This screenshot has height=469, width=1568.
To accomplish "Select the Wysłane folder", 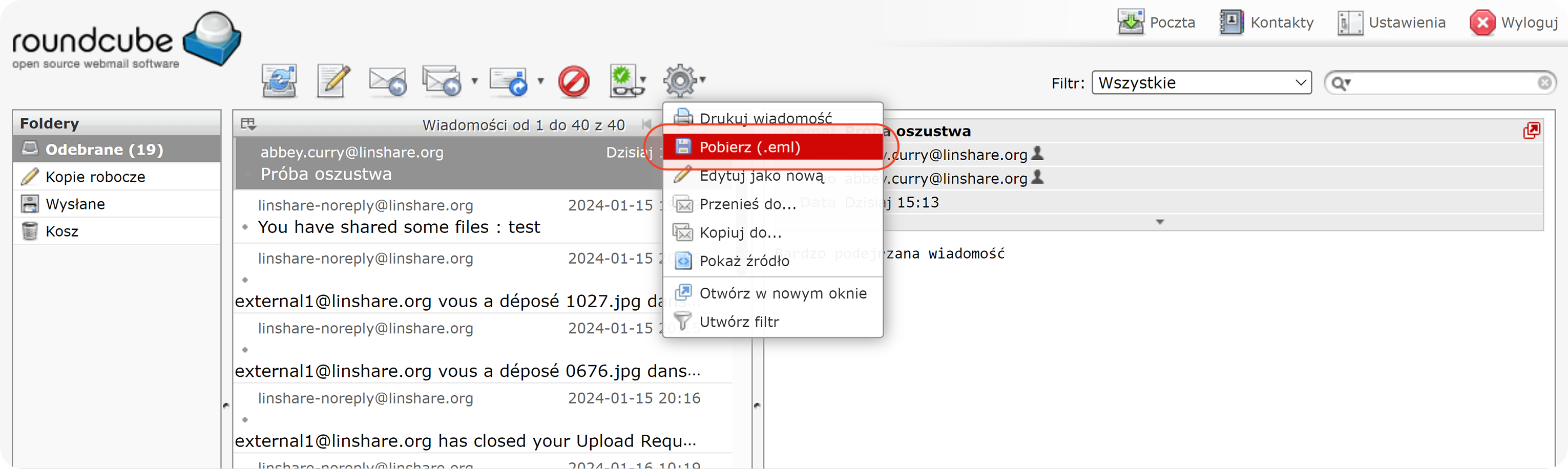I will click(117, 204).
